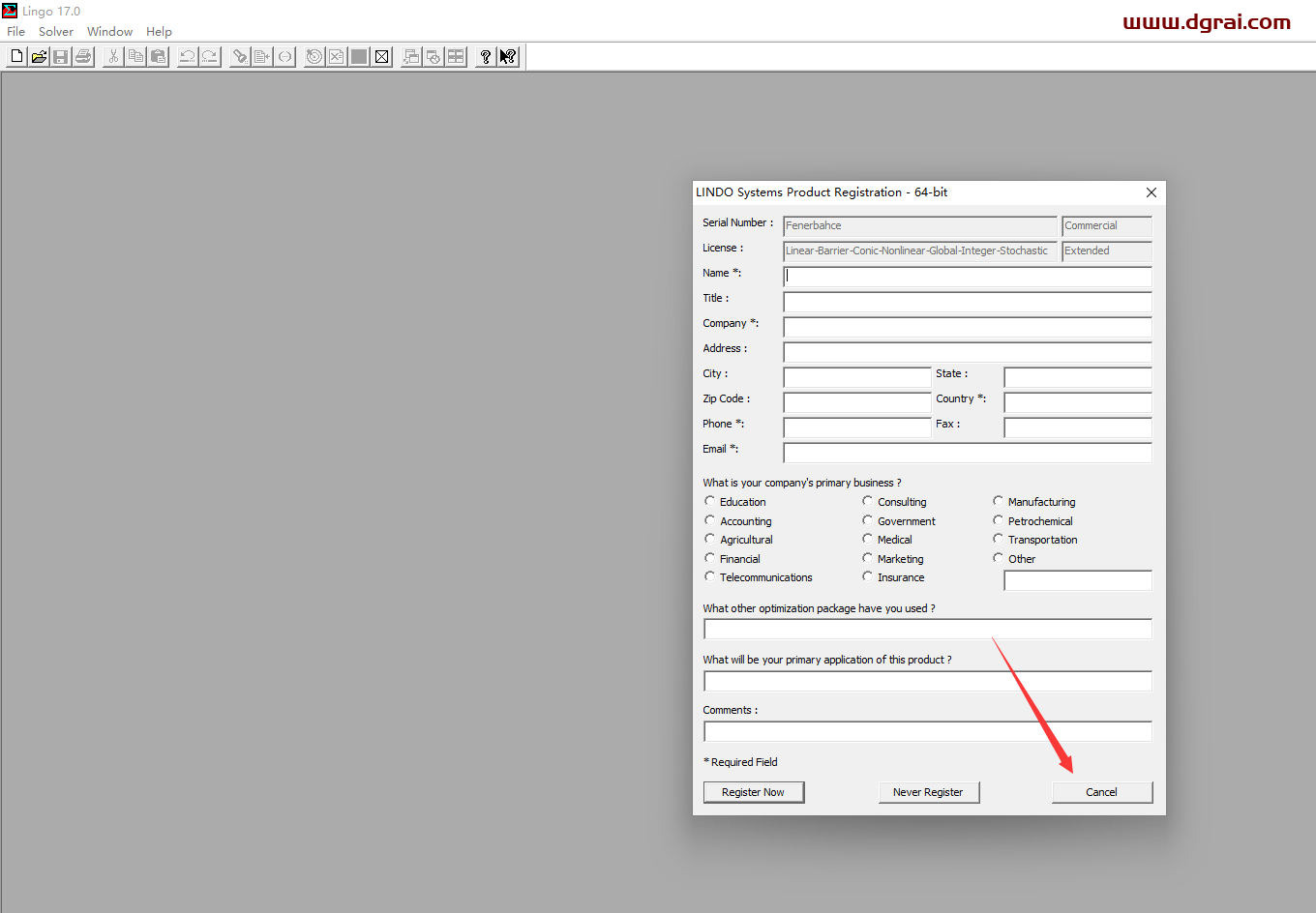Image resolution: width=1316 pixels, height=913 pixels.
Task: Focus the Phone input field
Action: 857,427
